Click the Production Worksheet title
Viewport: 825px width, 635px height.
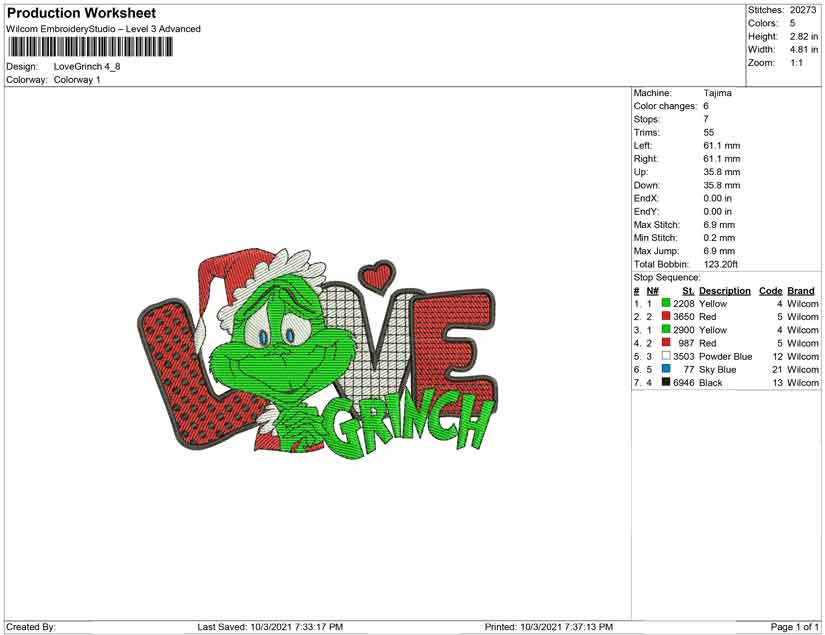pos(81,13)
